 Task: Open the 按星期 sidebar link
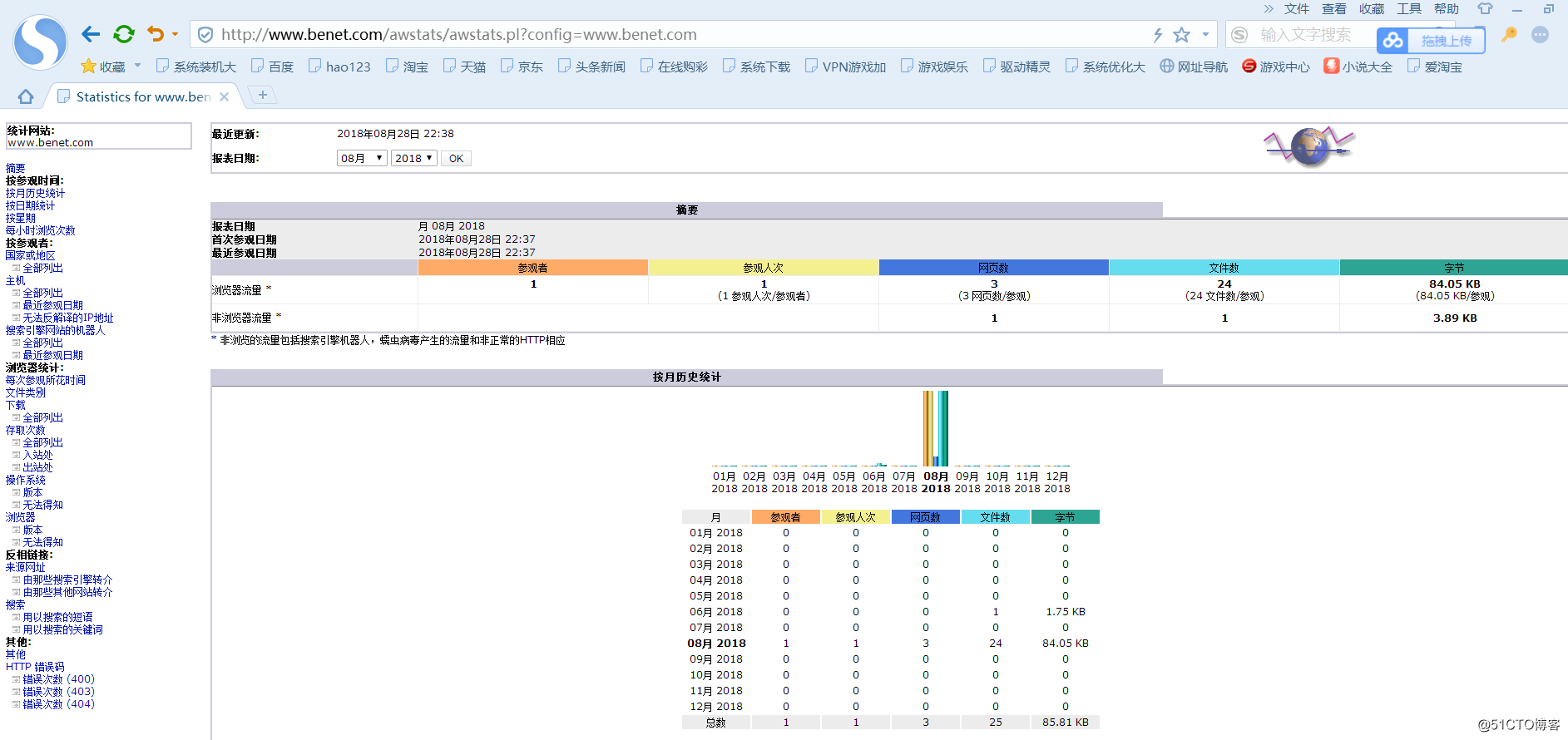point(20,218)
